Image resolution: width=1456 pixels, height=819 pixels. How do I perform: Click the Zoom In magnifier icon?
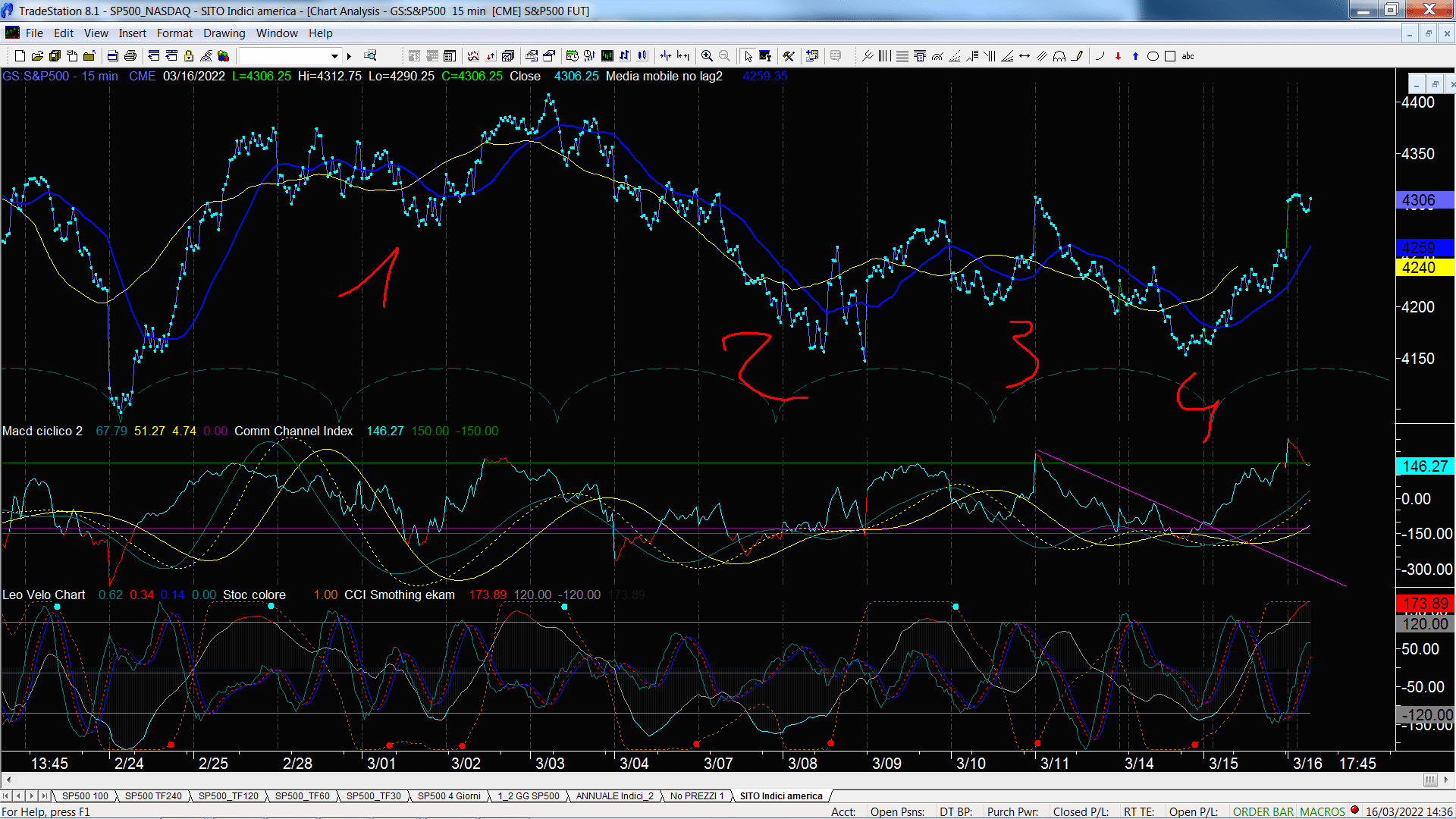click(707, 56)
